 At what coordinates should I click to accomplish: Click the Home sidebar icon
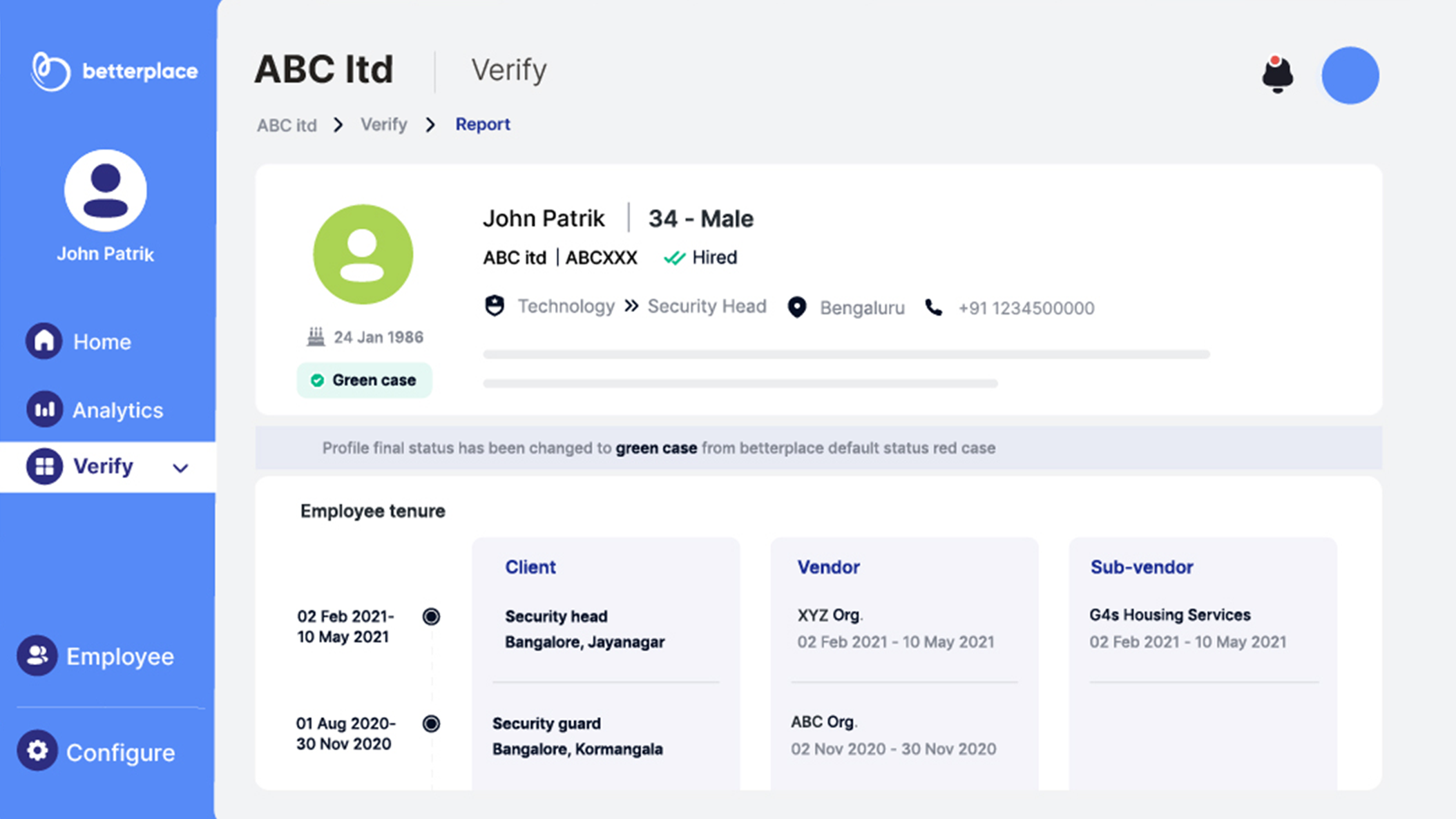(x=44, y=341)
